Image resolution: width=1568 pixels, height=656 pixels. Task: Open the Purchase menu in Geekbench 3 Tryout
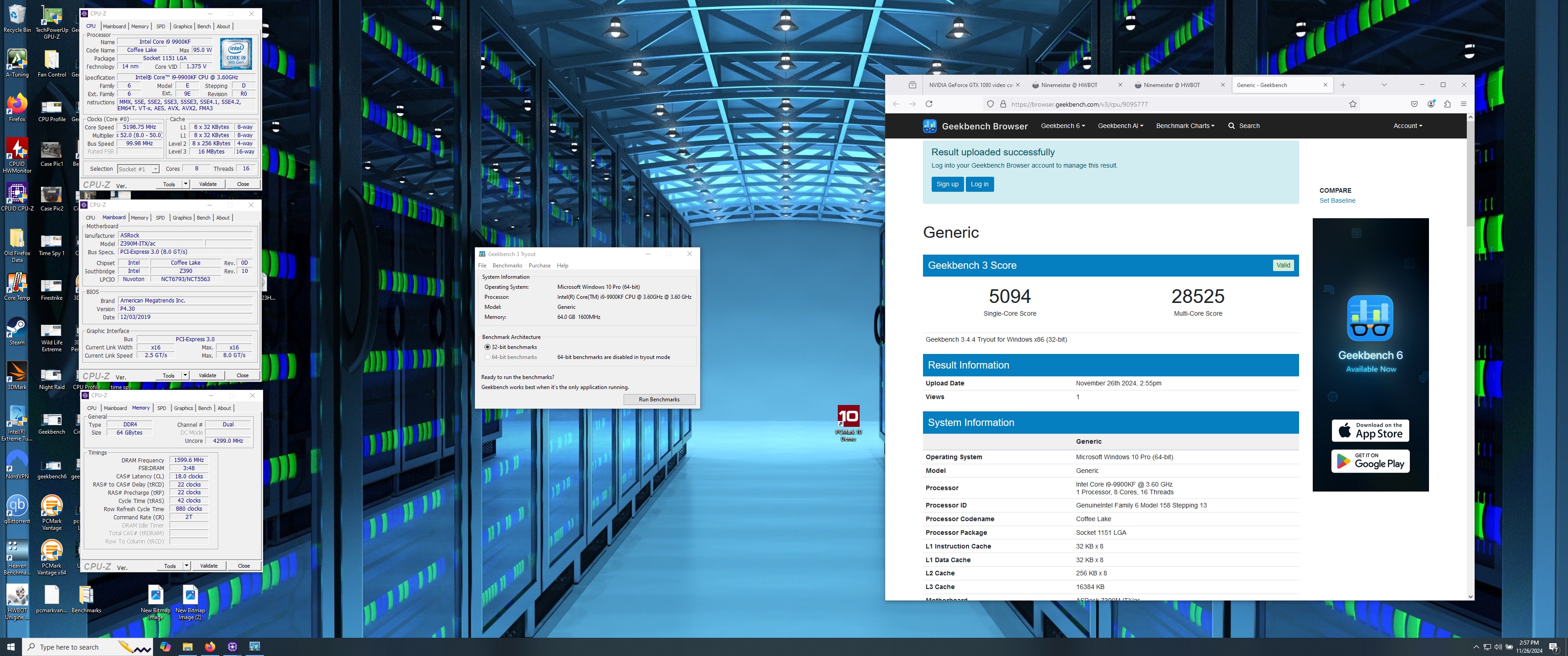coord(539,265)
